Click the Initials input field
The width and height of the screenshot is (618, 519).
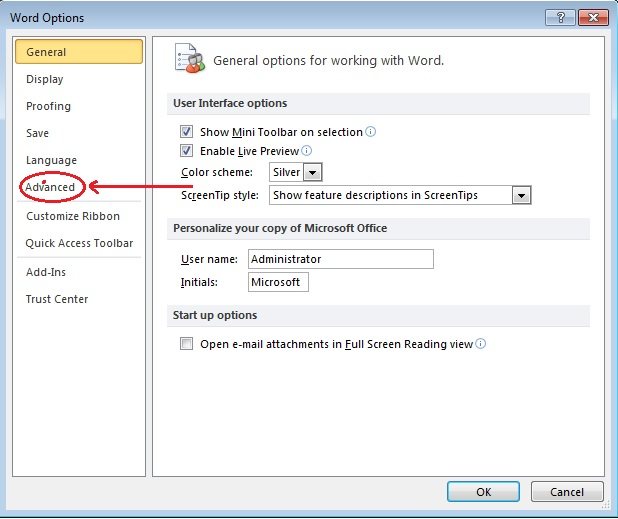pos(278,282)
